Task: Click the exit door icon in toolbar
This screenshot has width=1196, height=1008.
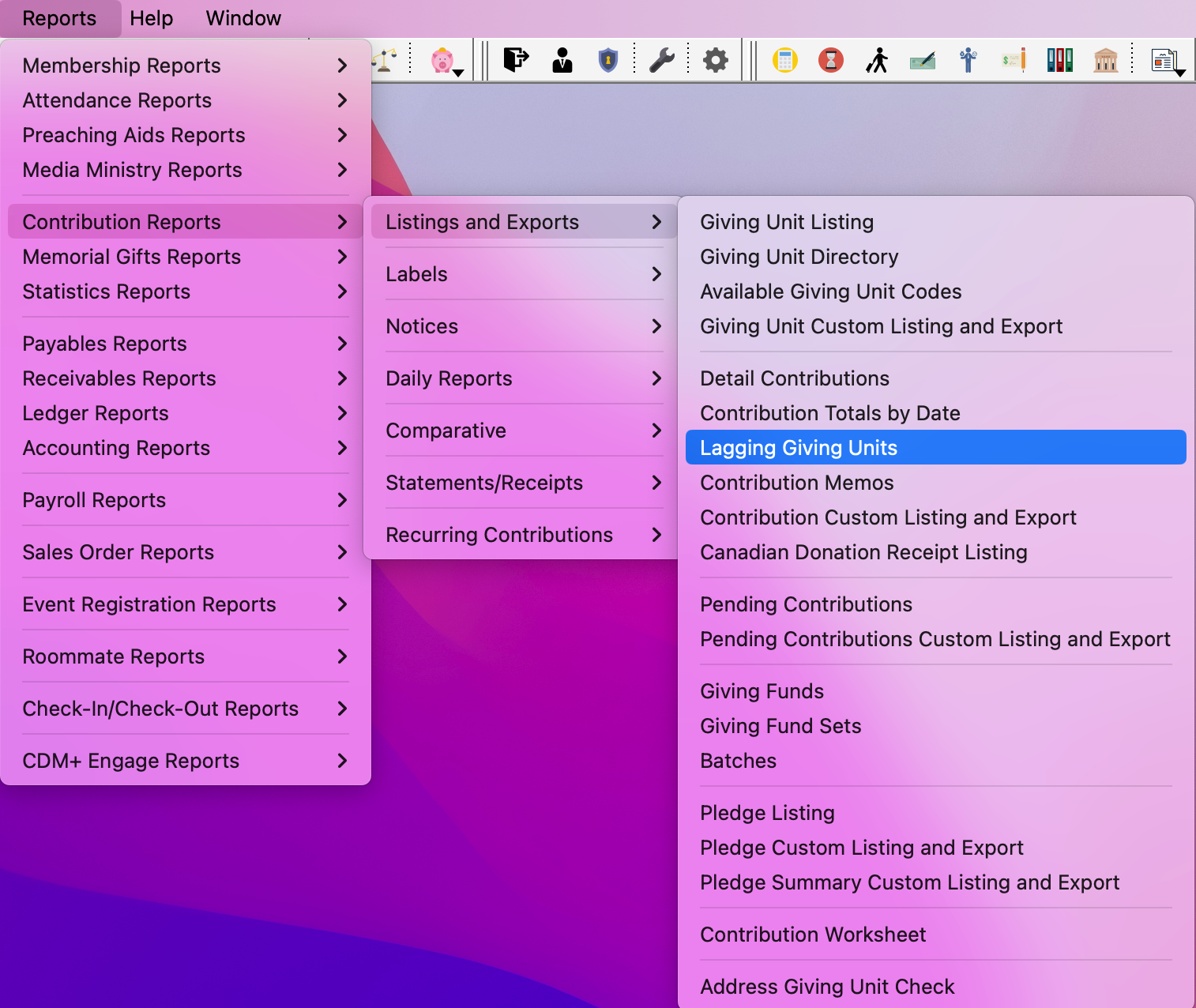Action: click(516, 60)
